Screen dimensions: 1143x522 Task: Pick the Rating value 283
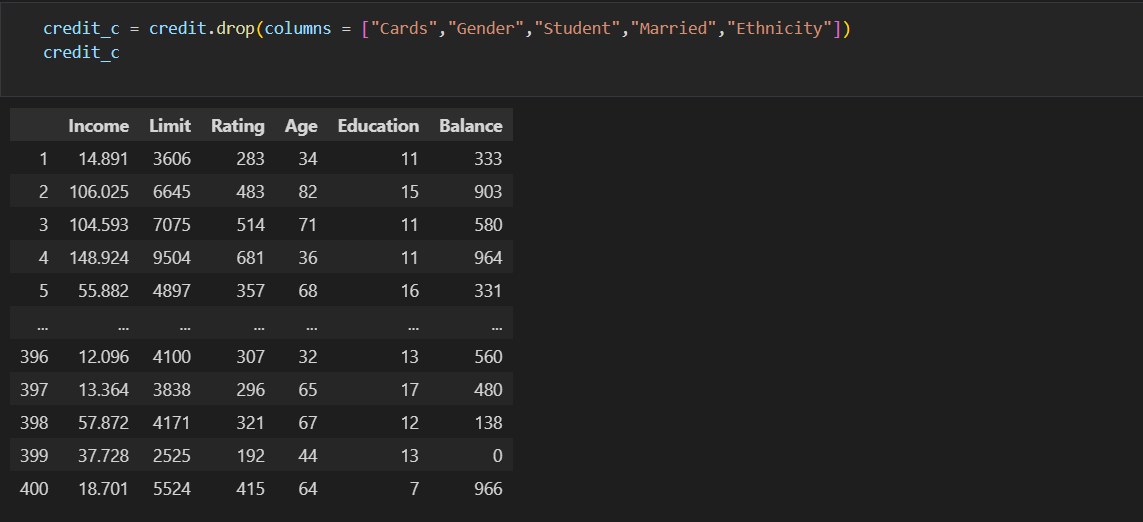(251, 158)
